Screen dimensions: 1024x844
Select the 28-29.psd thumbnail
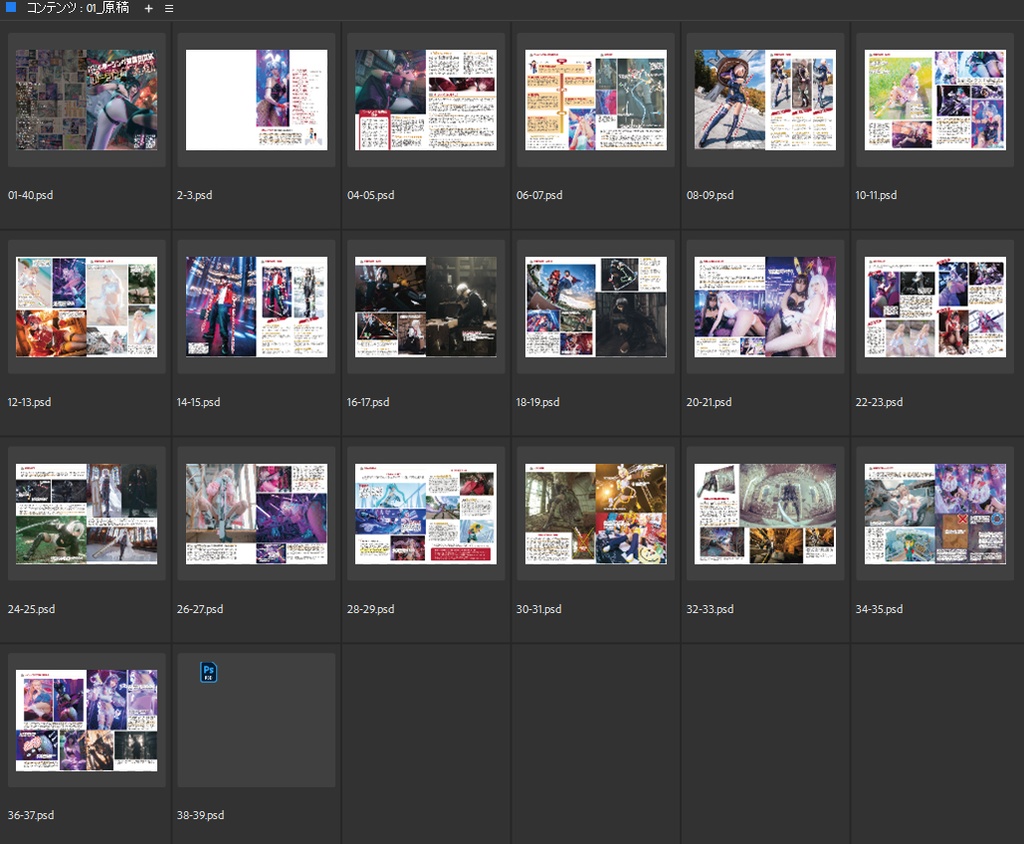(x=426, y=514)
